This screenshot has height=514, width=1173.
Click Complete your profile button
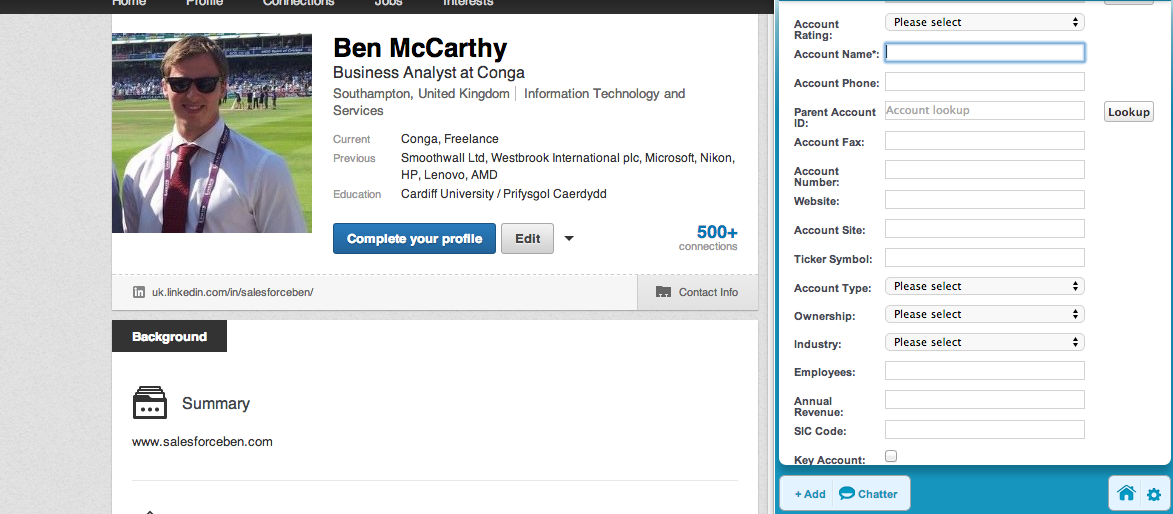point(414,239)
